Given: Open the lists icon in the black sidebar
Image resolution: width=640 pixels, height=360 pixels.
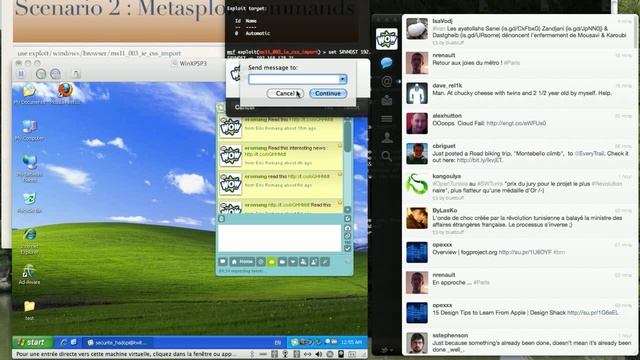Looking at the screenshot, I should (x=386, y=119).
